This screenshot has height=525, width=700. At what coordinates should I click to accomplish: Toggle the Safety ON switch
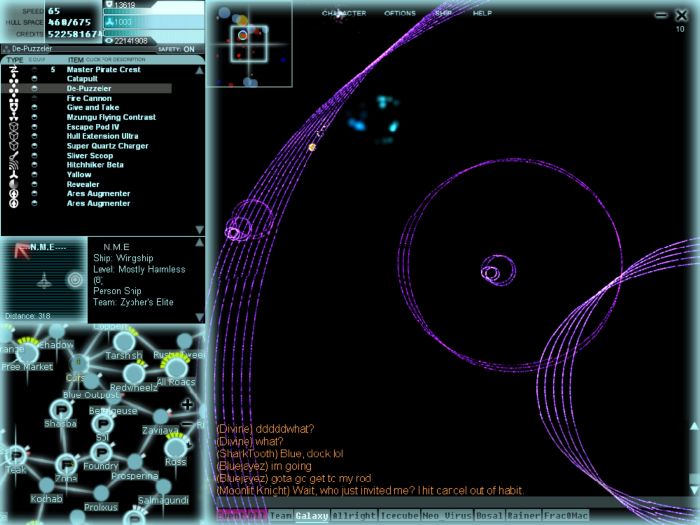188,48
